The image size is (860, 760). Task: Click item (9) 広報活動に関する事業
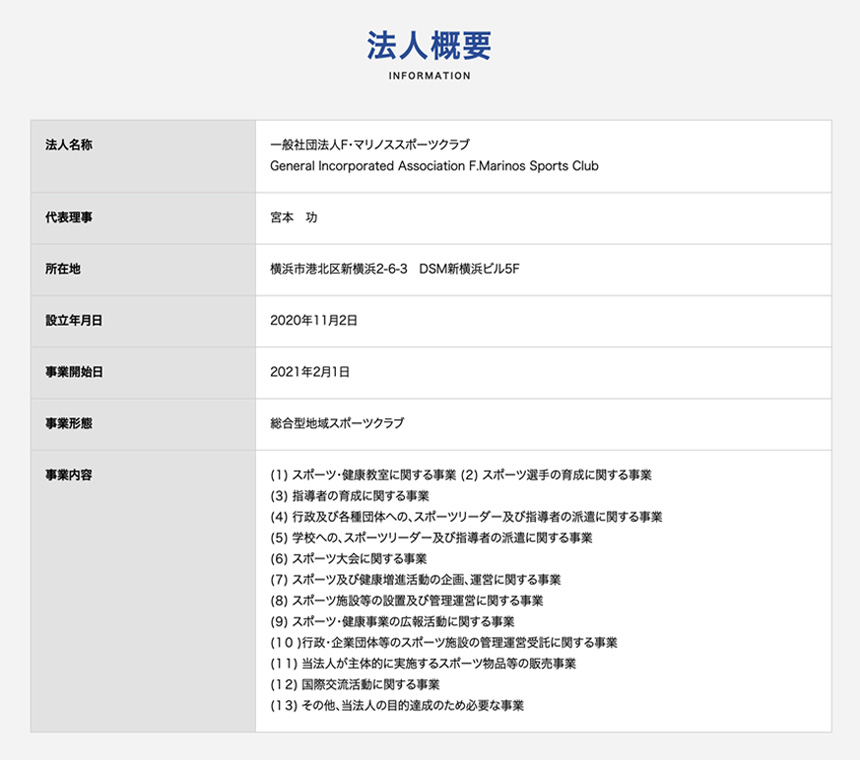[x=392, y=622]
